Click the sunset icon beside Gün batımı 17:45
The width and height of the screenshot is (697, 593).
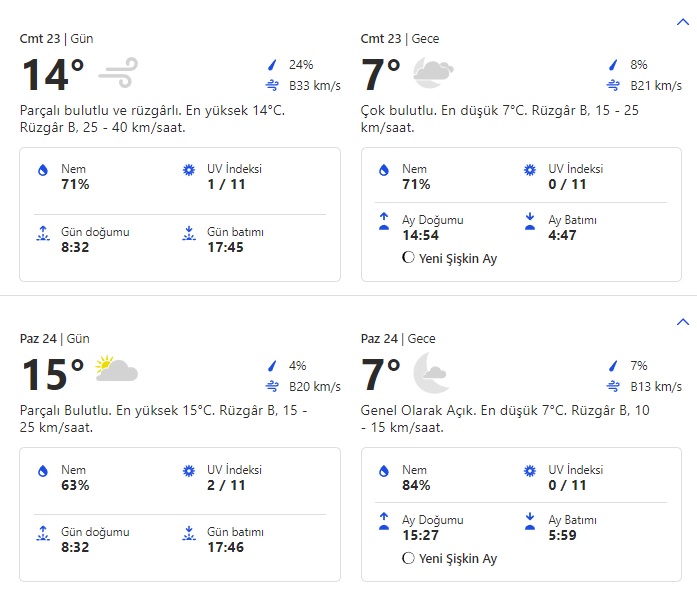pos(189,234)
